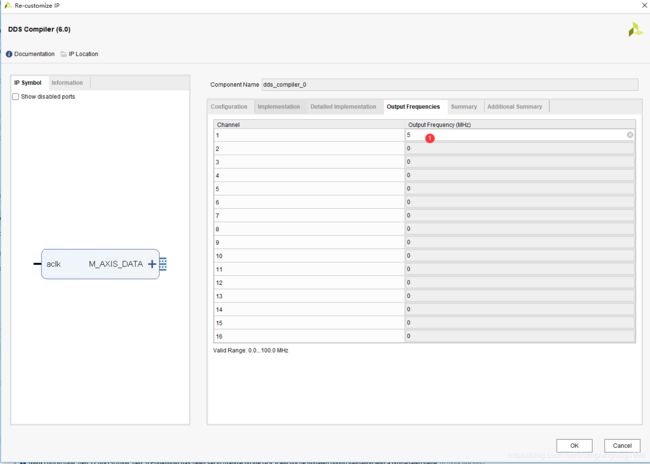Screen dimensions: 650x464
Task: Open the Additional Summary tab
Action: tap(514, 107)
